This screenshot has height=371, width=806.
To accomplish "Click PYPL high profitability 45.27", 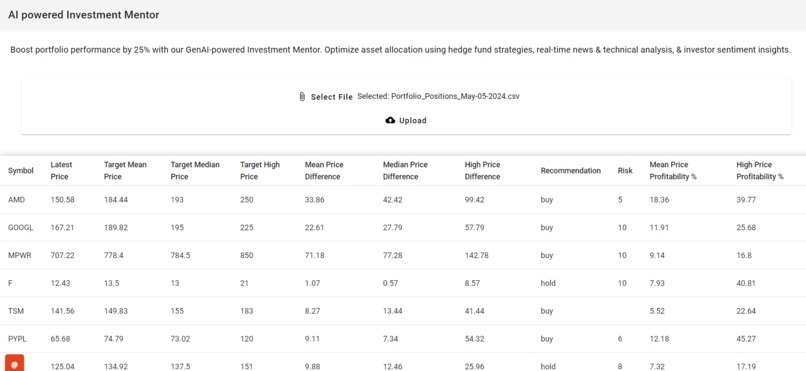I will pyautogui.click(x=746, y=339).
